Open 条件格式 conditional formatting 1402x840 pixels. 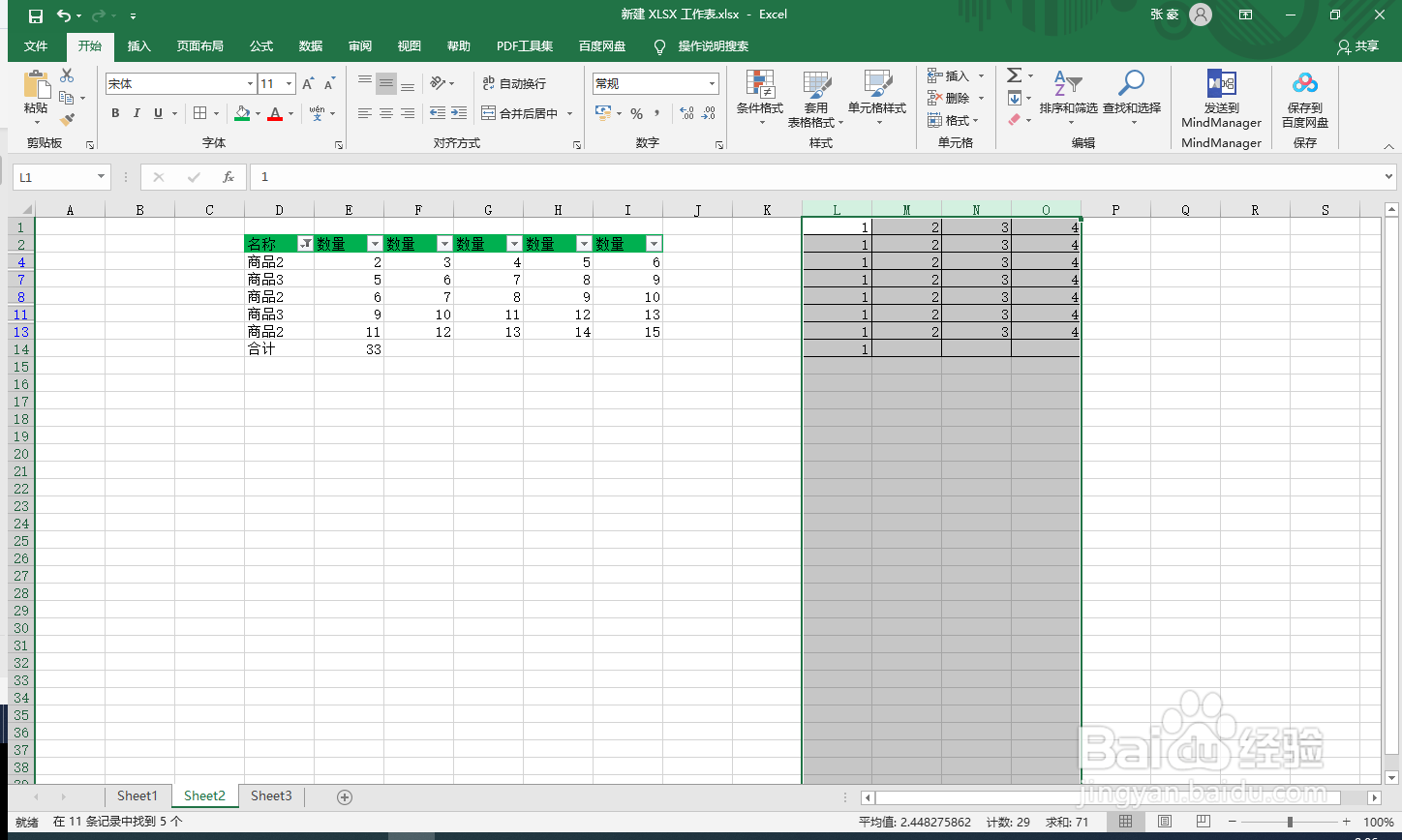click(760, 98)
